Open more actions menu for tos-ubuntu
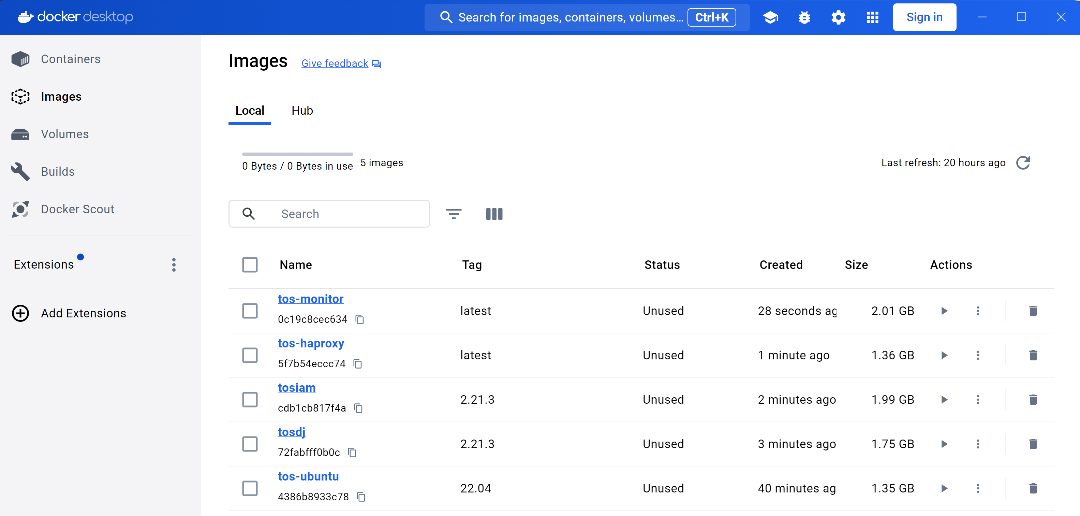 pyautogui.click(x=977, y=488)
